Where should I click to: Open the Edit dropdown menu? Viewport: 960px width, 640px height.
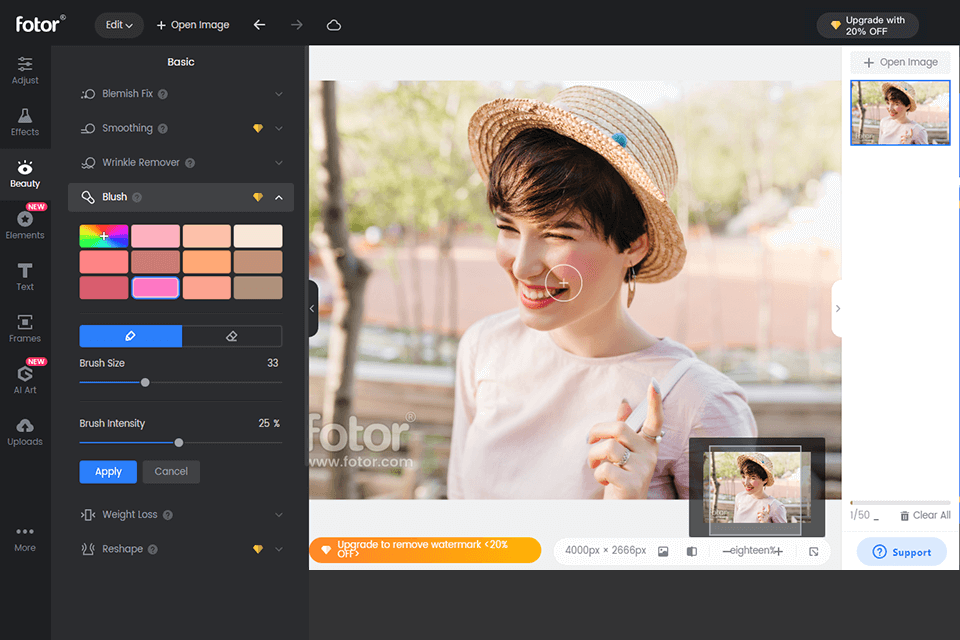pyautogui.click(x=119, y=25)
